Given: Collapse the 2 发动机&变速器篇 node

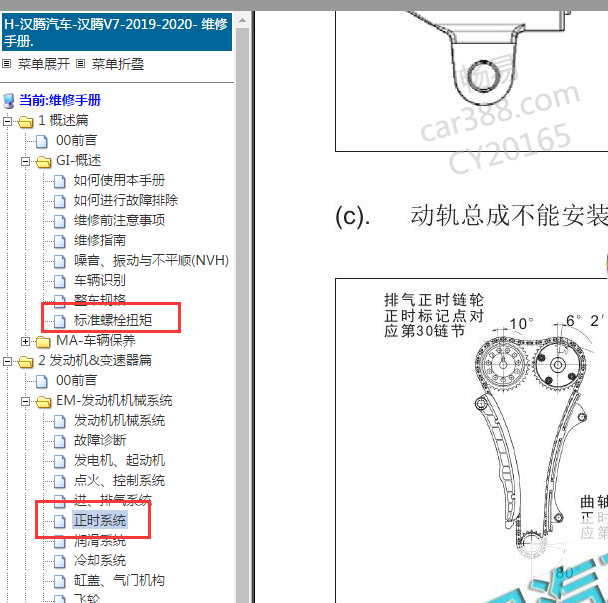Looking at the screenshot, I should coord(7,361).
